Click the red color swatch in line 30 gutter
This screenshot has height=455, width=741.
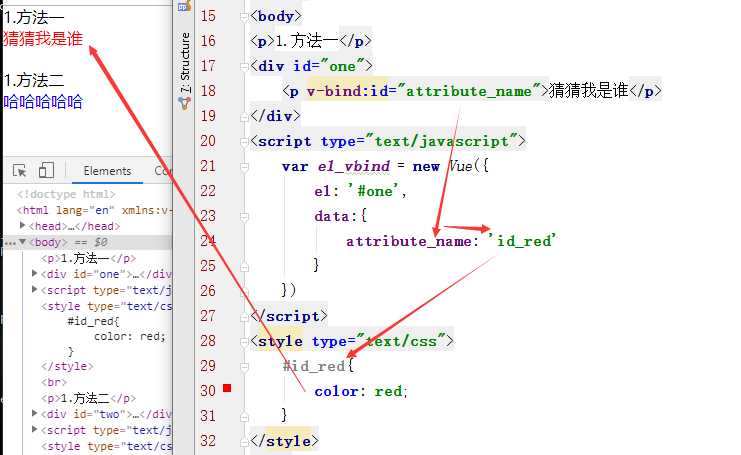click(227, 388)
